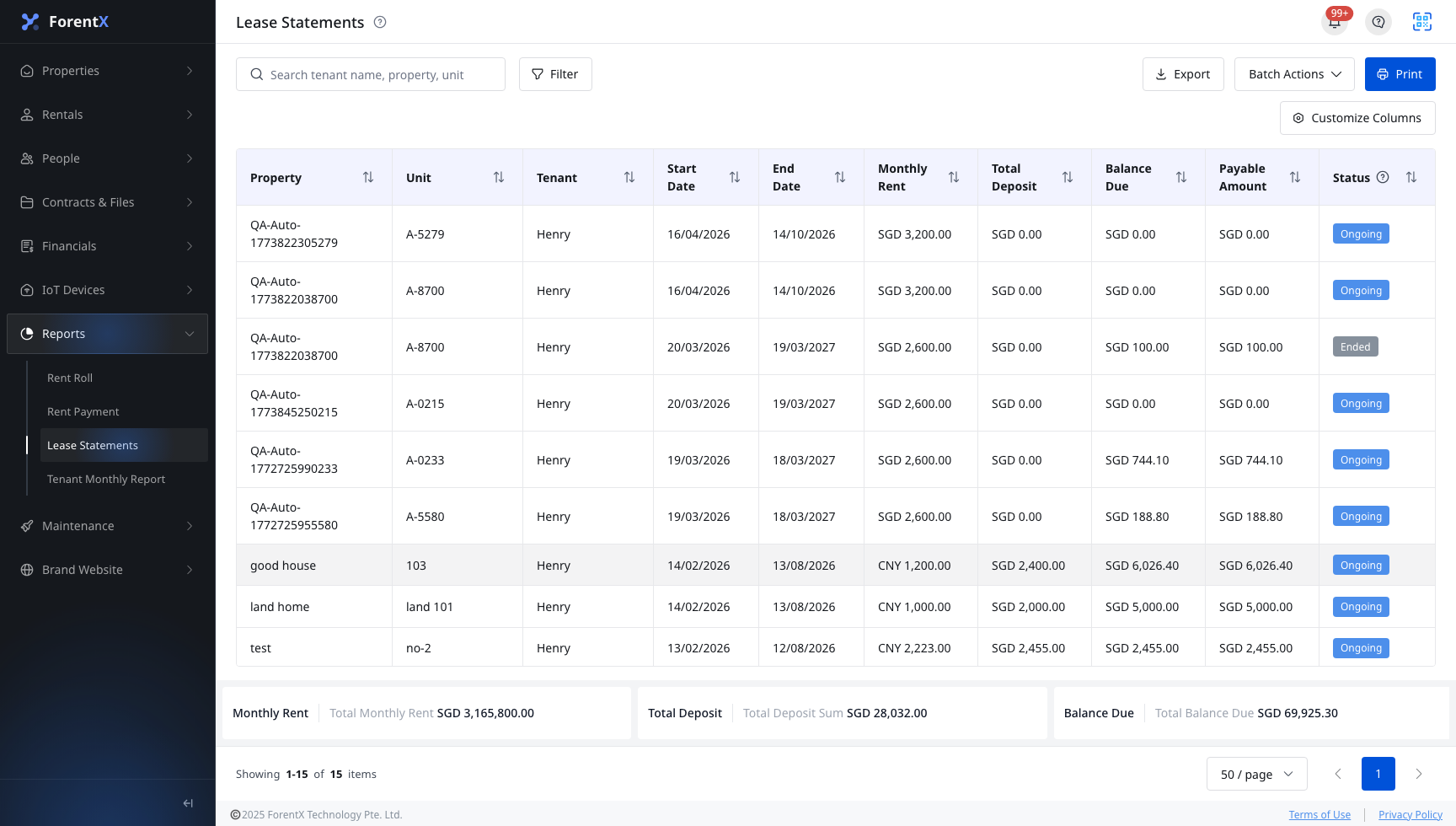Expand the Properties sidebar menu
The image size is (1456, 826).
pos(108,71)
